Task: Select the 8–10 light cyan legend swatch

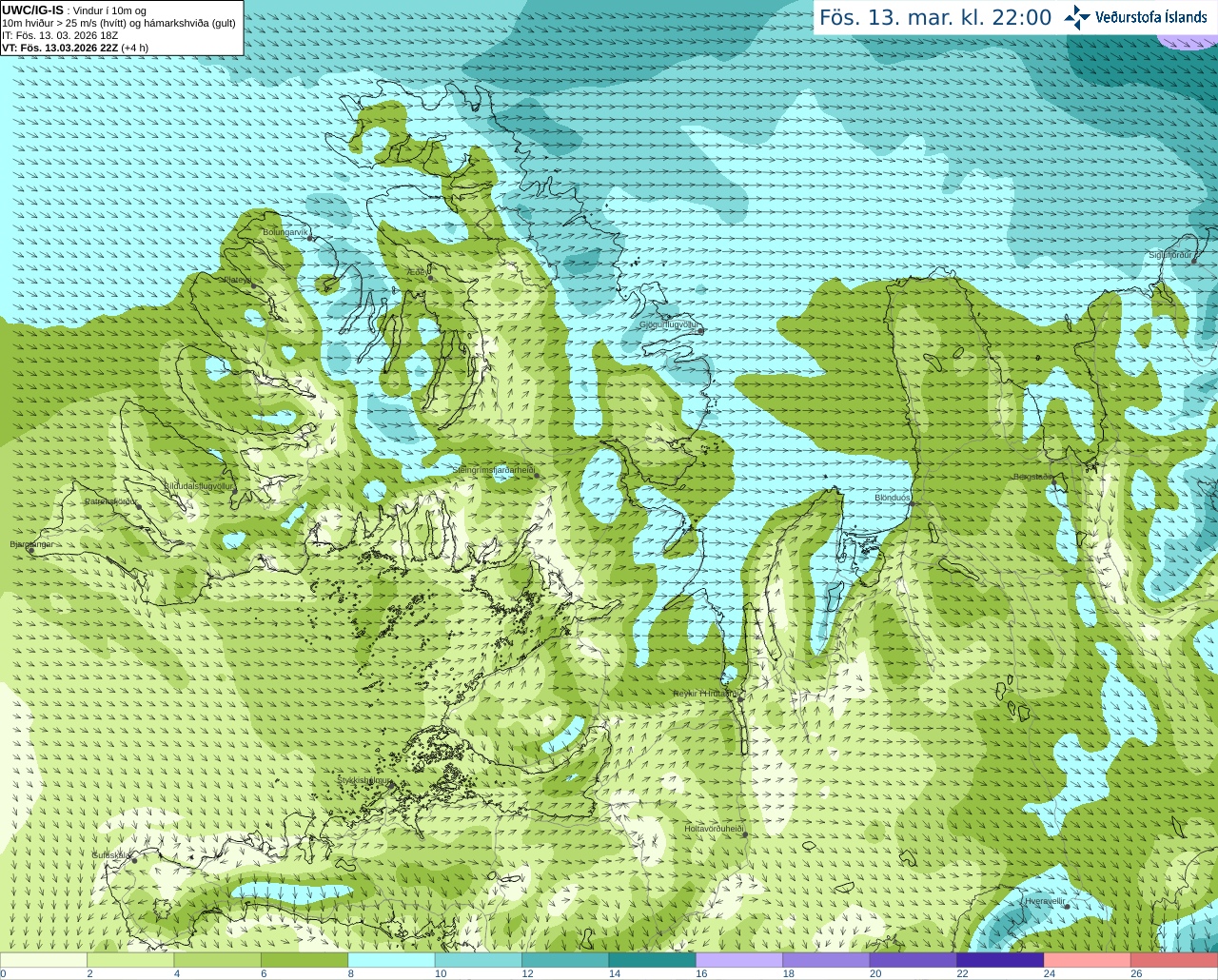Action: click(391, 960)
